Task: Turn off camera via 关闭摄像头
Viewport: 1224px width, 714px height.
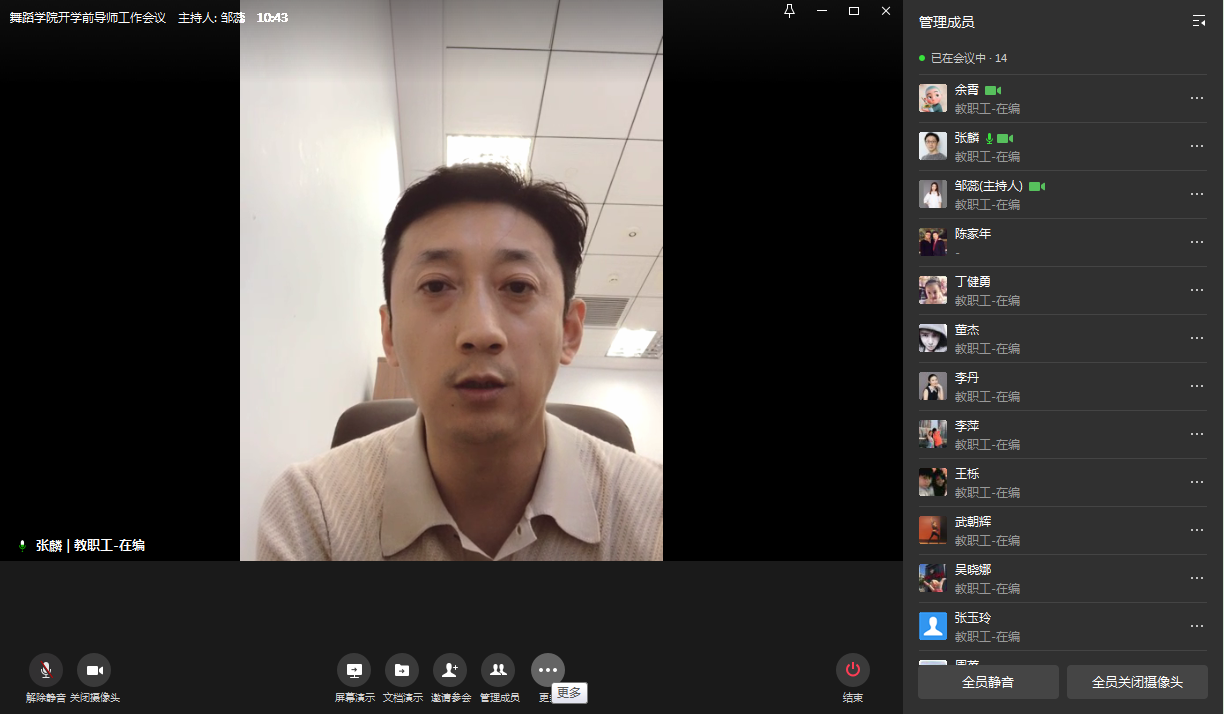Action: tap(94, 670)
